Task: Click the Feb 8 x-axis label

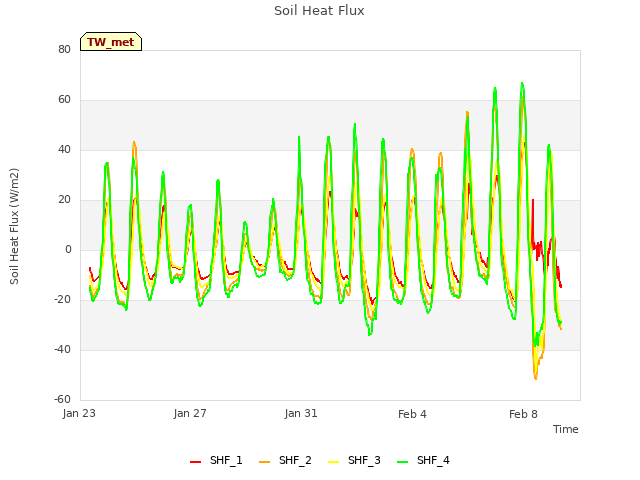Action: click(x=523, y=414)
